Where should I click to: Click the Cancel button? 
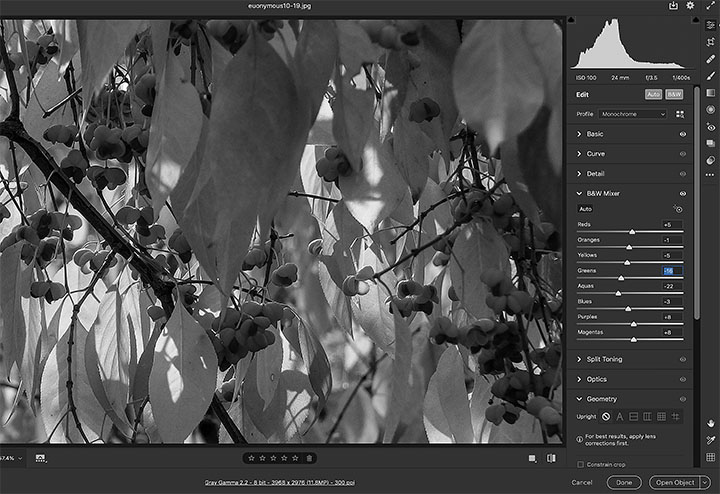(582, 483)
